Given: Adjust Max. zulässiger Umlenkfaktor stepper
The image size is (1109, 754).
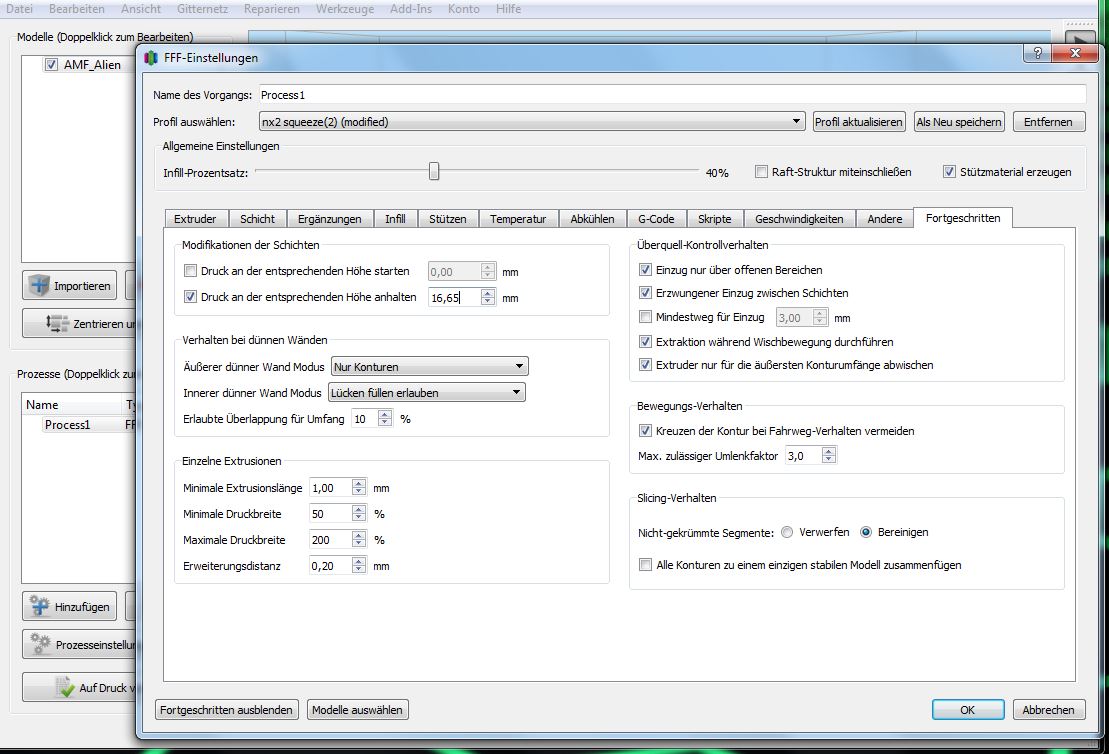Looking at the screenshot, I should point(830,456).
